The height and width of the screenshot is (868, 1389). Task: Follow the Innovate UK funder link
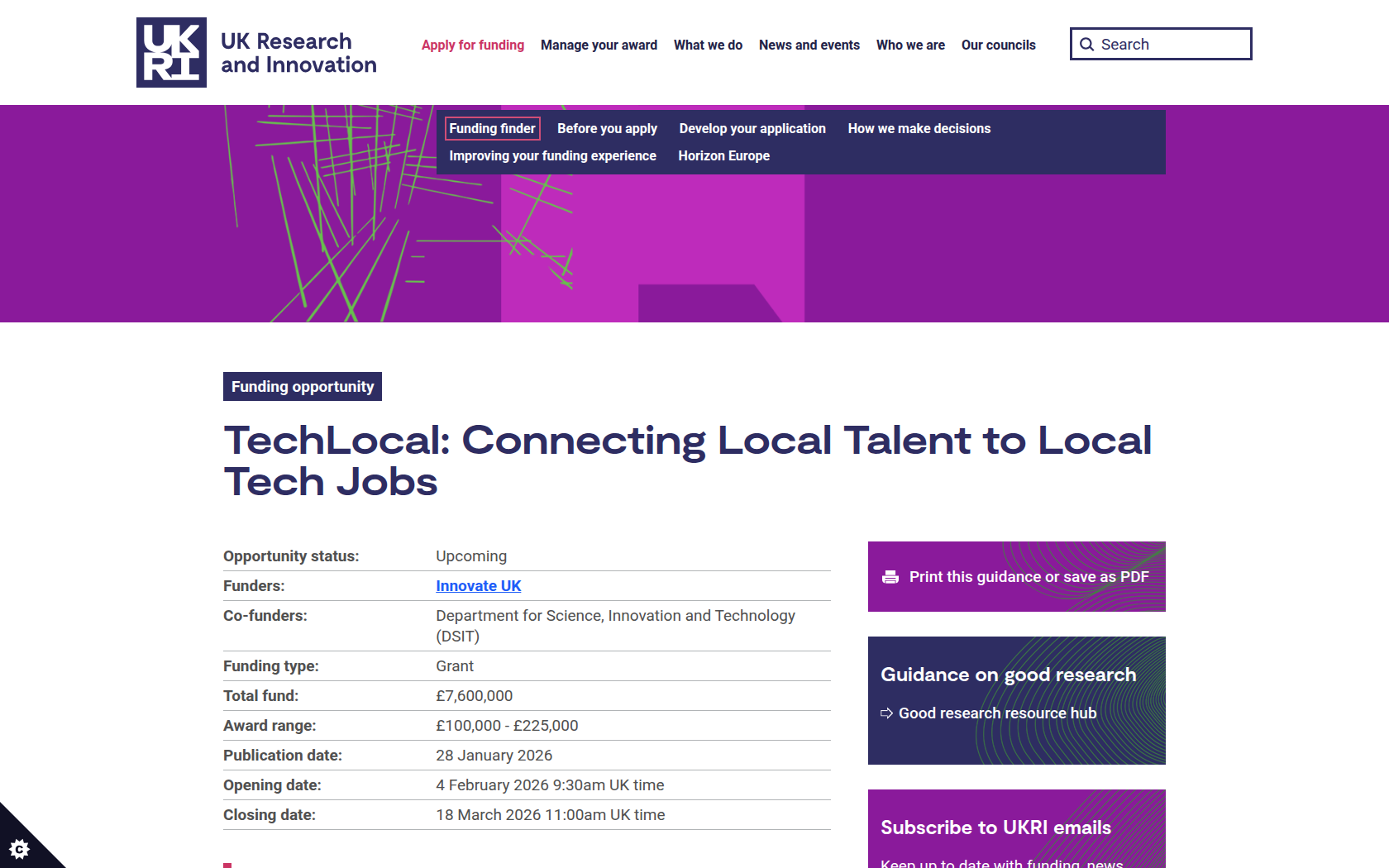[478, 586]
